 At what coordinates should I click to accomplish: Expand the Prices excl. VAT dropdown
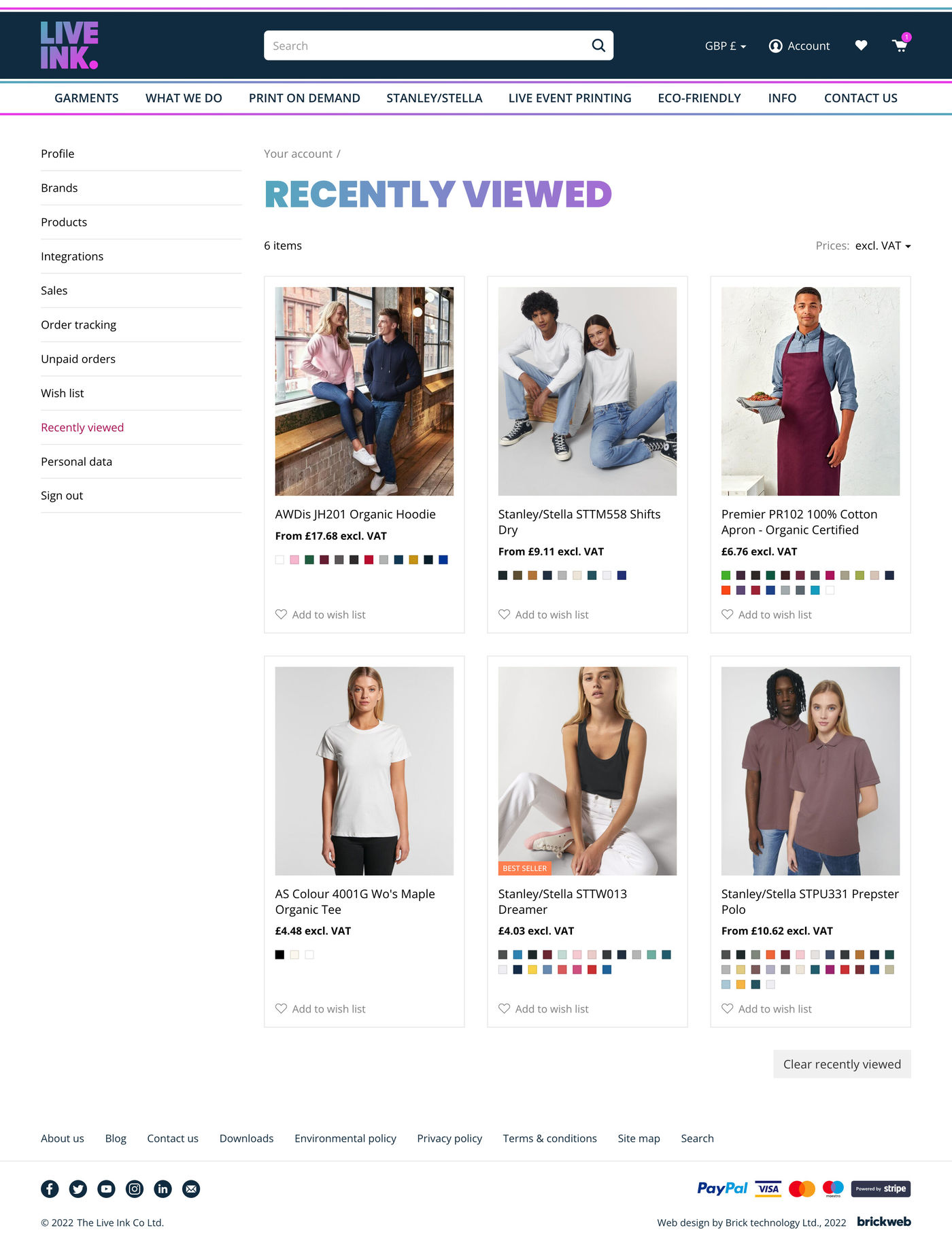click(883, 245)
